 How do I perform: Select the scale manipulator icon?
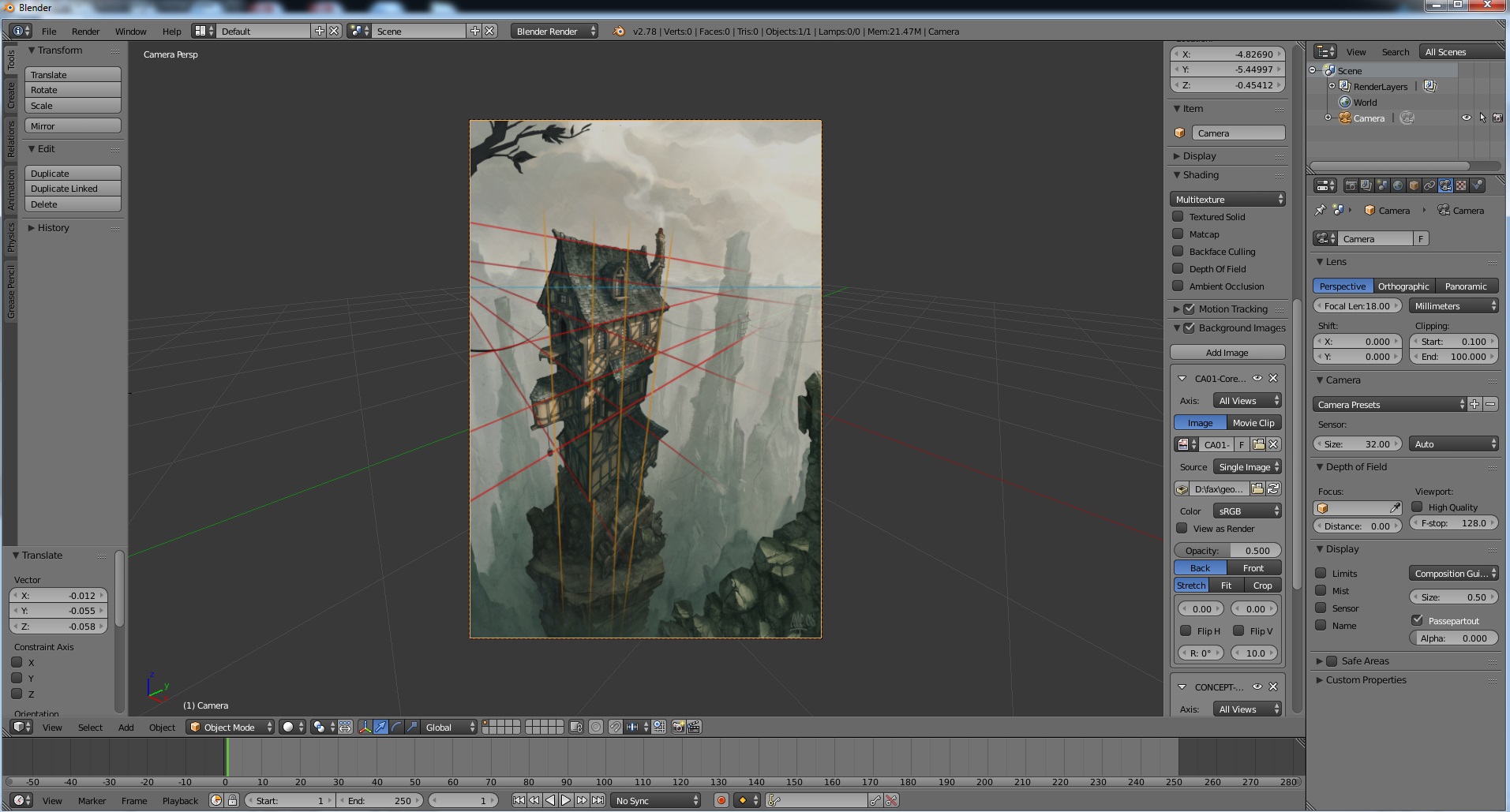coord(412,727)
